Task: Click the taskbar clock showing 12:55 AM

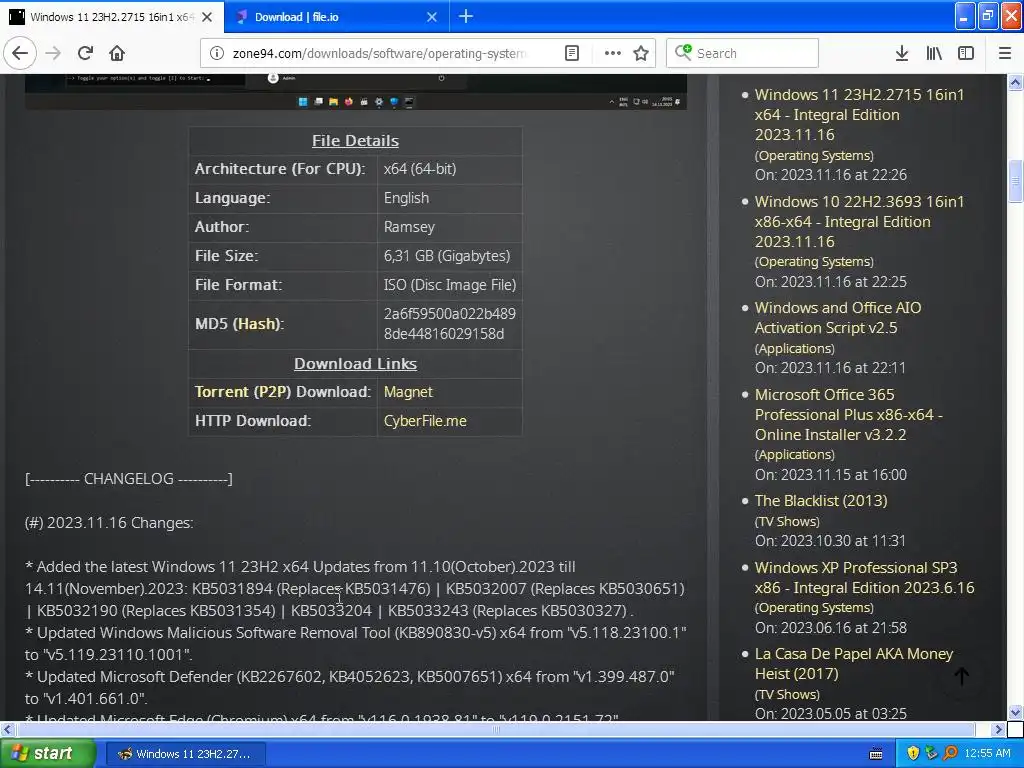Action: (987, 754)
